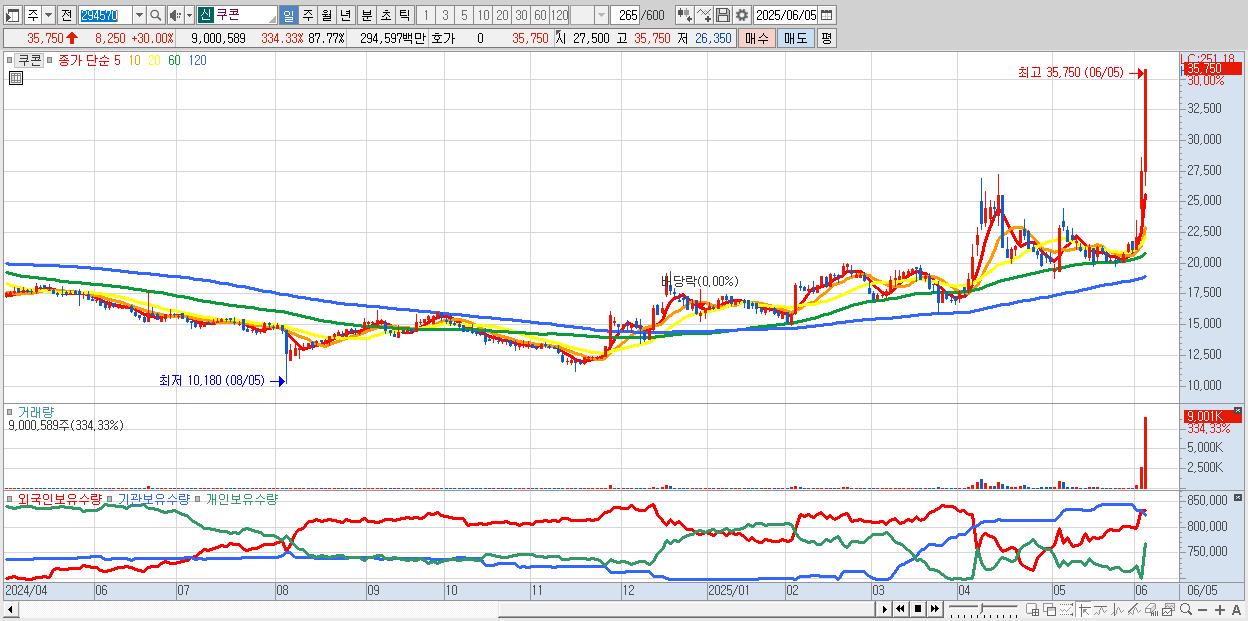Select the 분 (minute) period toggle
The width and height of the screenshot is (1248, 621).
(366, 15)
